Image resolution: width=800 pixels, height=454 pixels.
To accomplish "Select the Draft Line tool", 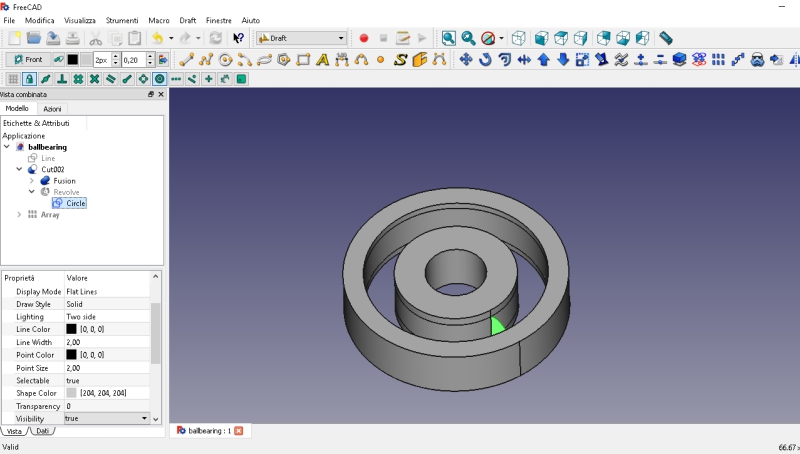I will click(186, 60).
